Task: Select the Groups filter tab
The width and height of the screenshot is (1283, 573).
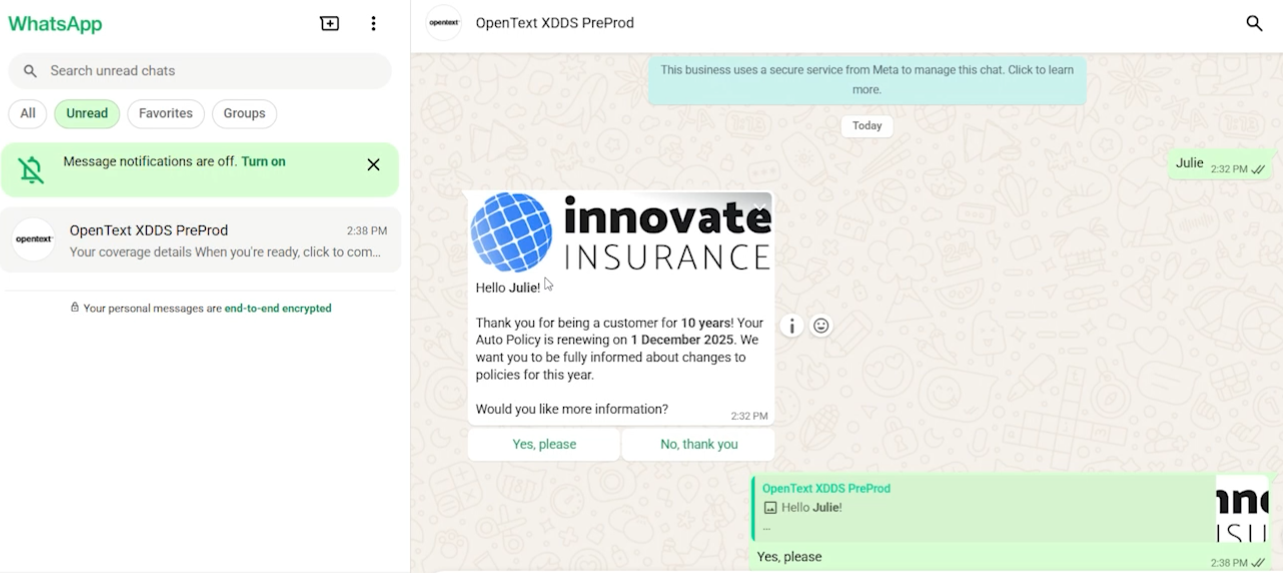Action: click(244, 113)
